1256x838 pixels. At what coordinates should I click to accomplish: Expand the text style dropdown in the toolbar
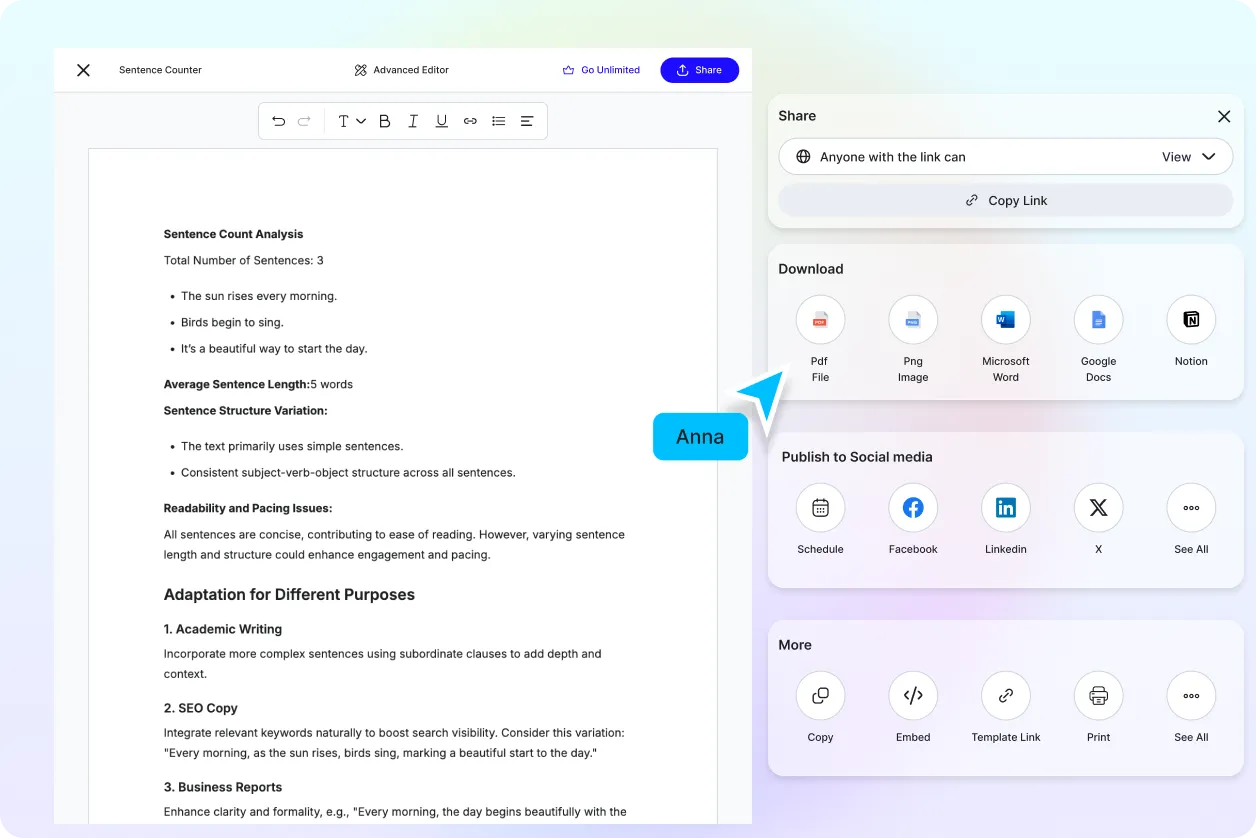tap(349, 120)
